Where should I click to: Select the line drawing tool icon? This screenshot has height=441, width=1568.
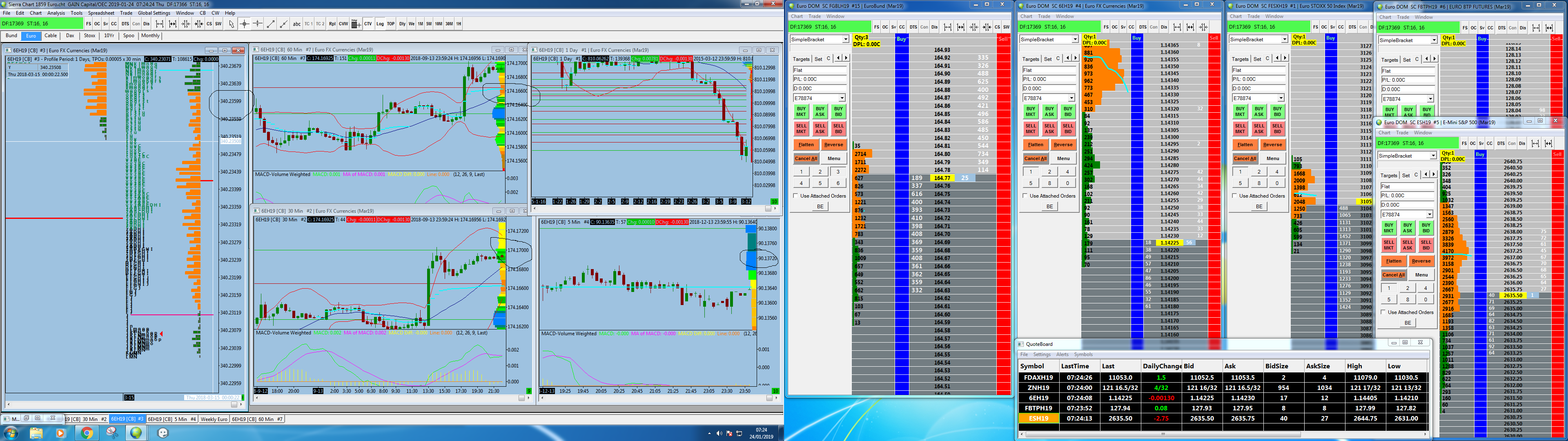click(271, 24)
